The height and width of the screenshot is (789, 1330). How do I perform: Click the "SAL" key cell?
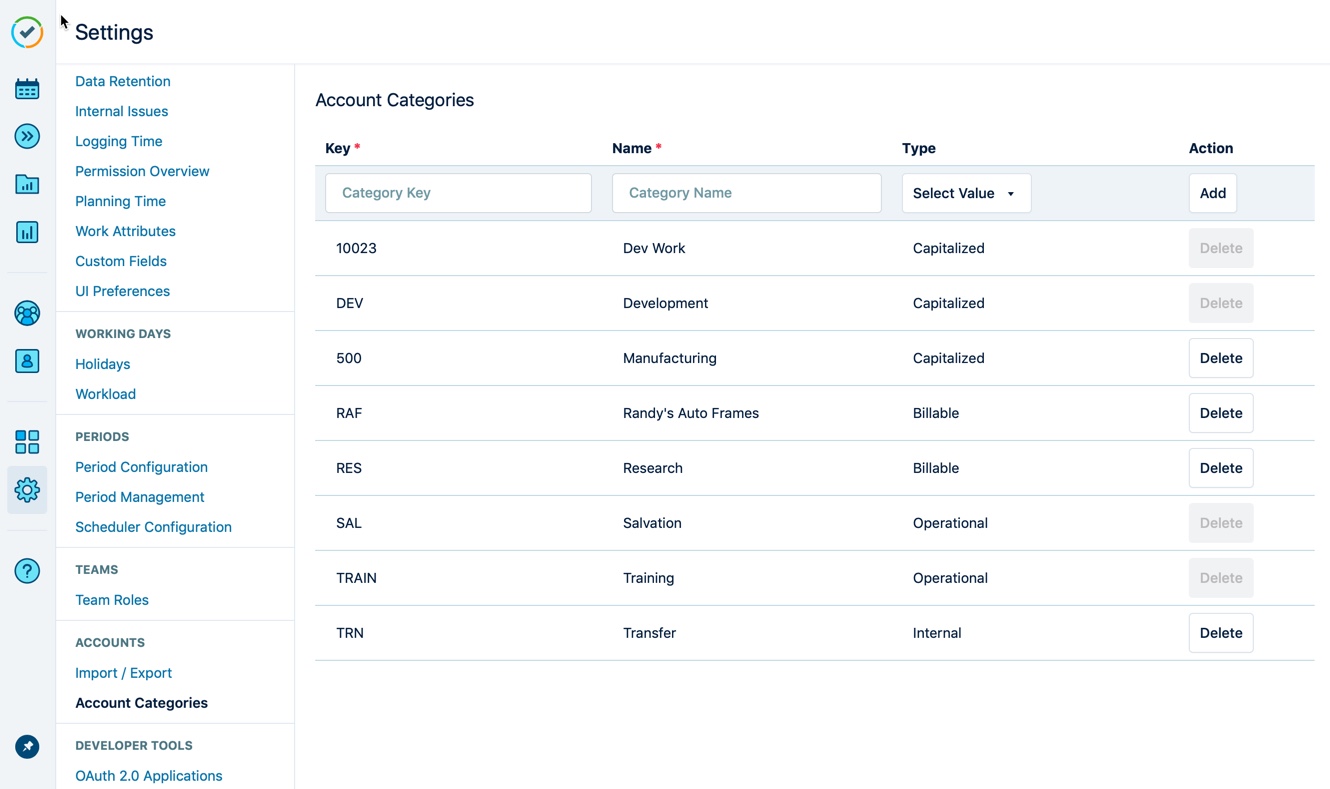(x=349, y=523)
